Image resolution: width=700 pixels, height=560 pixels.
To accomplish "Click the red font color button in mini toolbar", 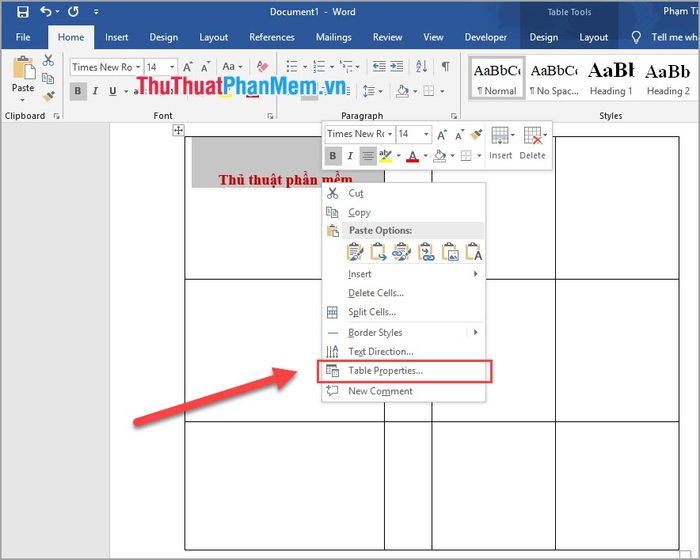I will click(413, 156).
